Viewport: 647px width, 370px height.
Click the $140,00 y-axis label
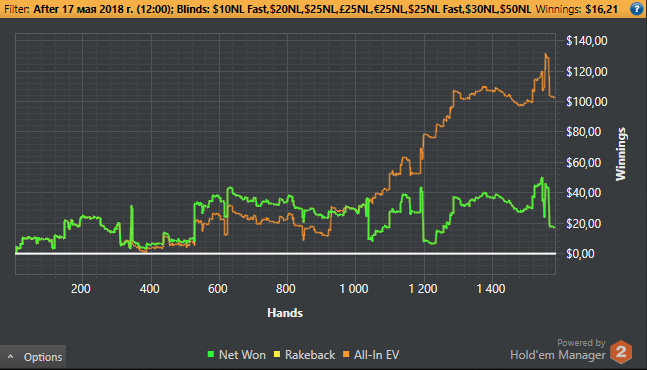pos(586,41)
